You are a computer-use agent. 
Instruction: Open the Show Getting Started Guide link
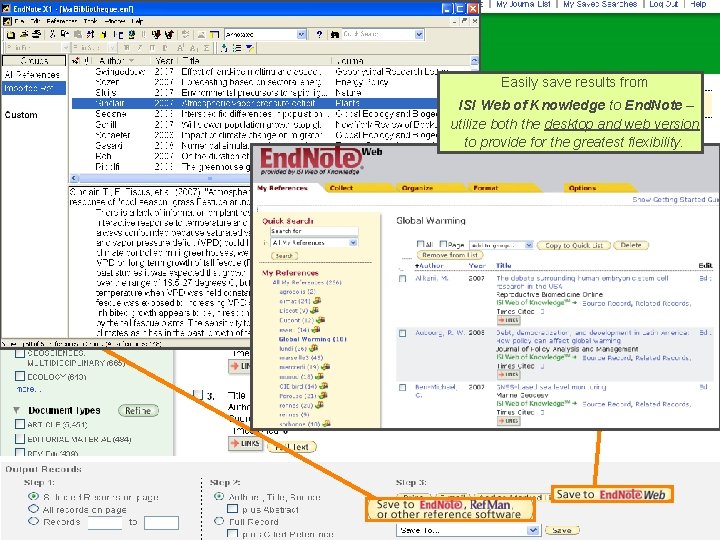(x=675, y=200)
